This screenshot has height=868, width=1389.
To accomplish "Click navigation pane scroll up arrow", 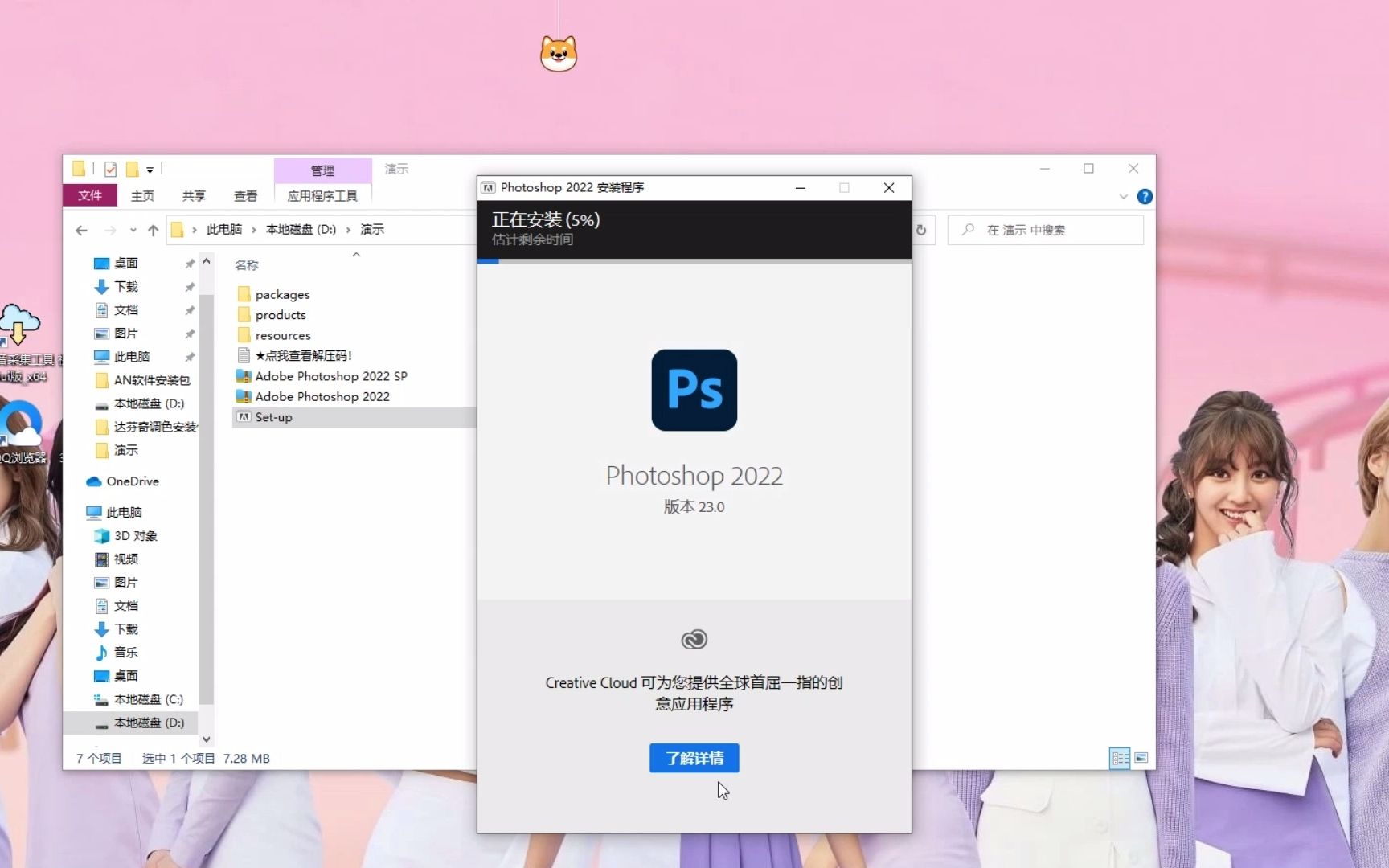I will point(207,261).
